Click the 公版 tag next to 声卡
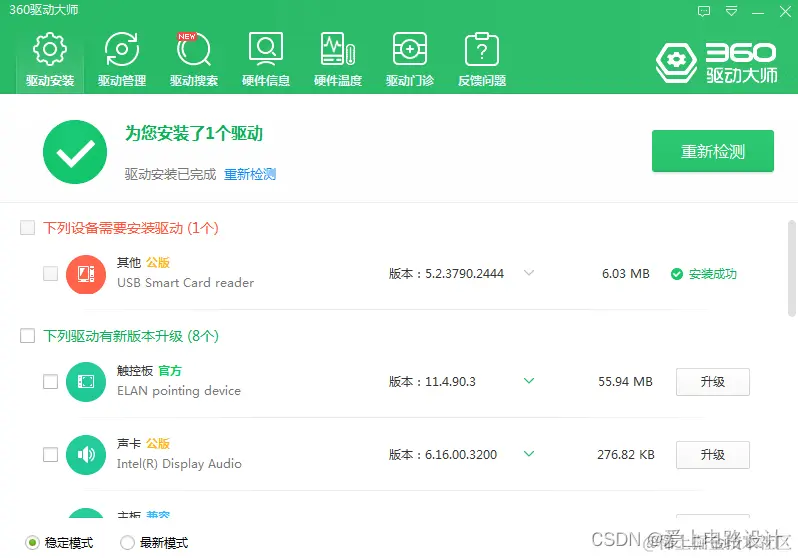Viewport: 798px width, 558px height. click(x=158, y=443)
